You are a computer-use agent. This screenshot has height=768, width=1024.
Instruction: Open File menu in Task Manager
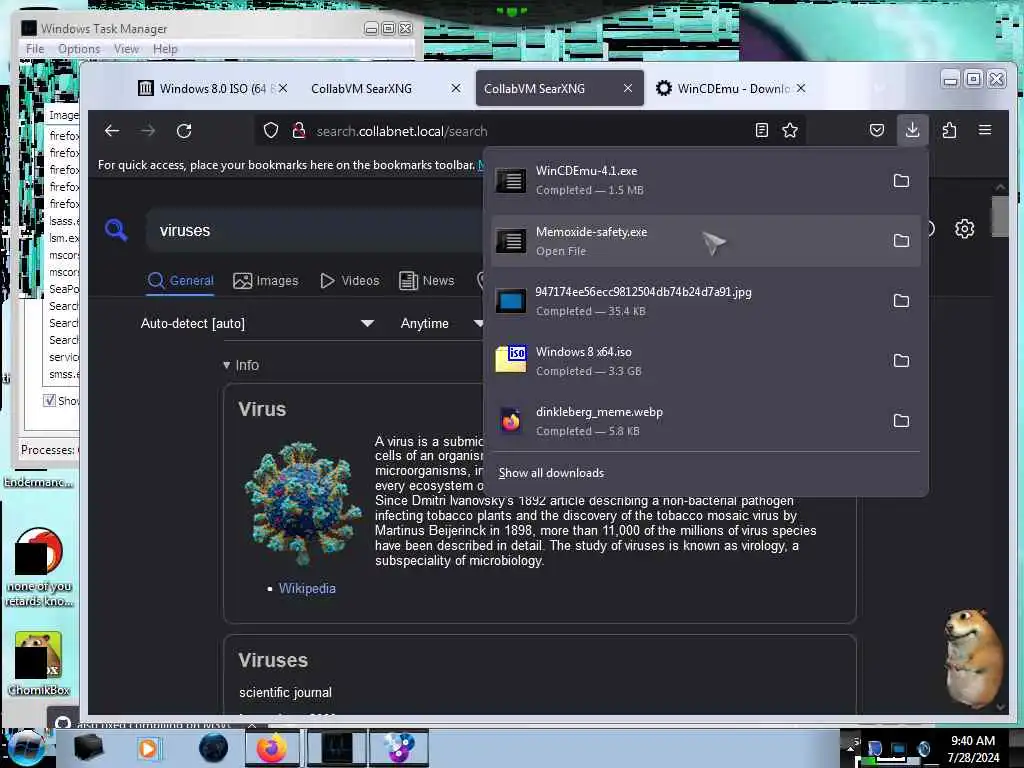[x=35, y=49]
